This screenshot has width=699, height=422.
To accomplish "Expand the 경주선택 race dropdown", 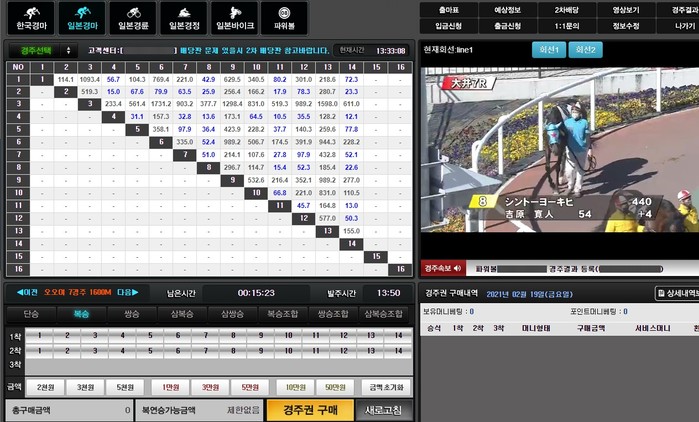I will click(x=41, y=50).
